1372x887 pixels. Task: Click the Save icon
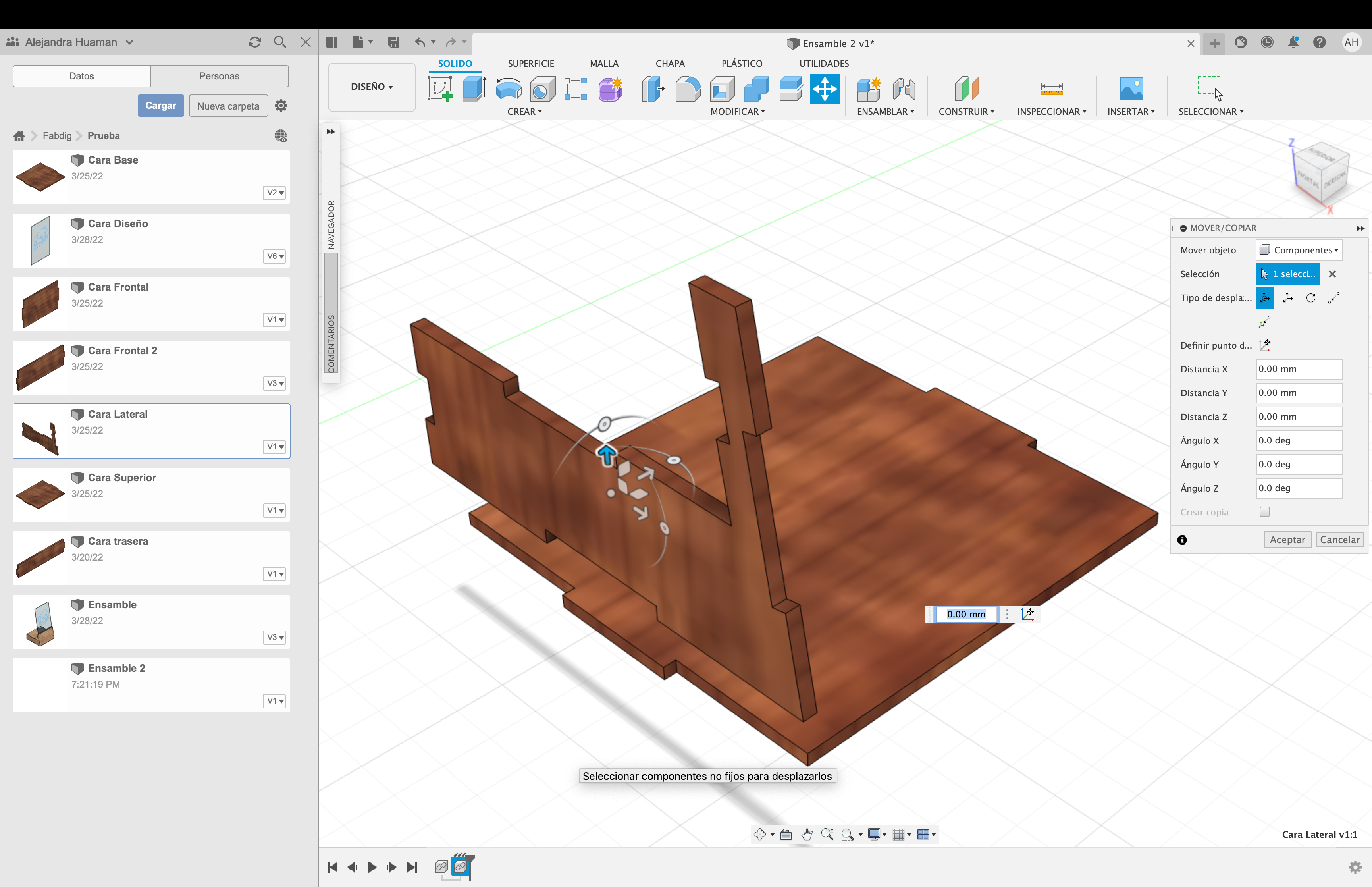click(x=394, y=42)
